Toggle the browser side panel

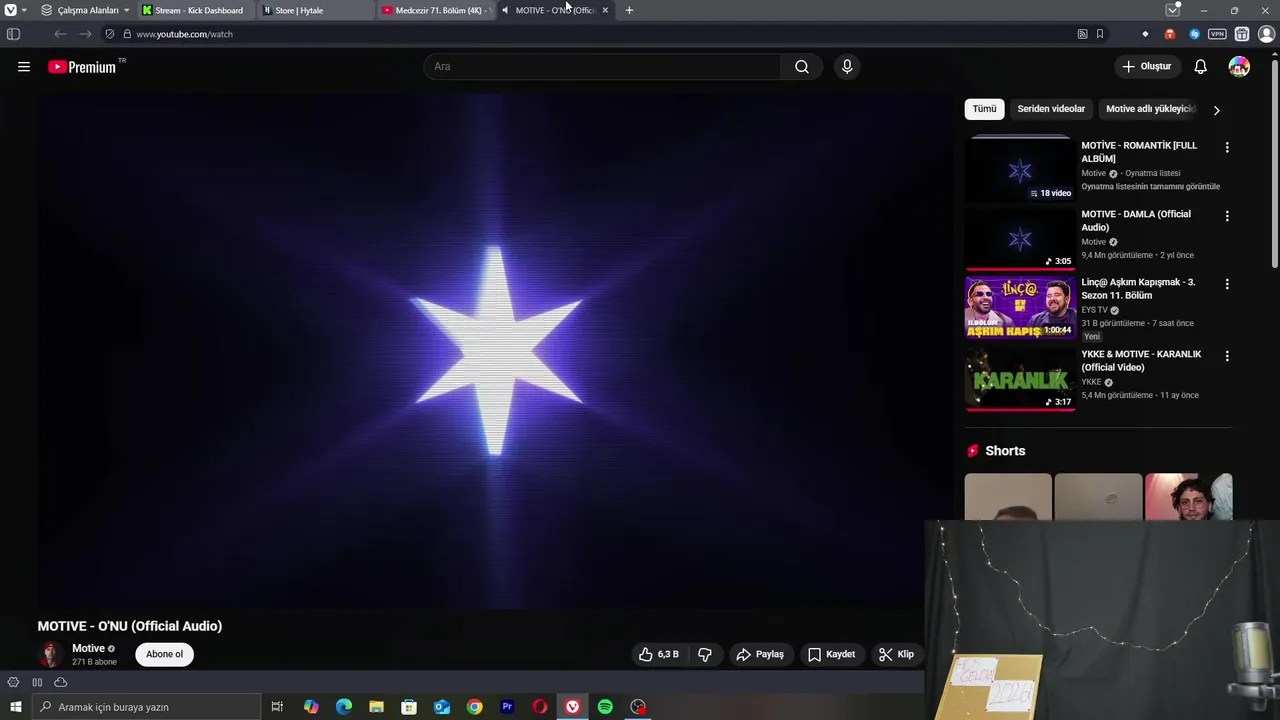coord(13,34)
